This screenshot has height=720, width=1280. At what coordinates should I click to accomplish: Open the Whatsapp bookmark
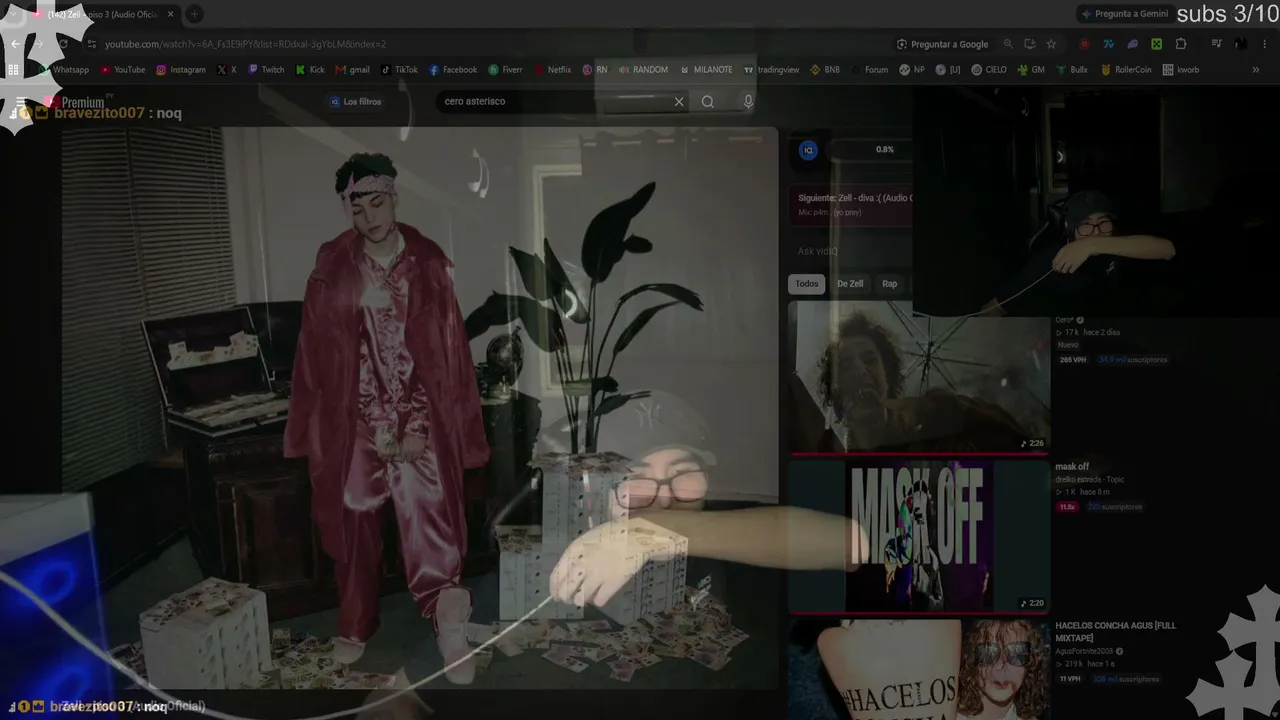tap(63, 70)
